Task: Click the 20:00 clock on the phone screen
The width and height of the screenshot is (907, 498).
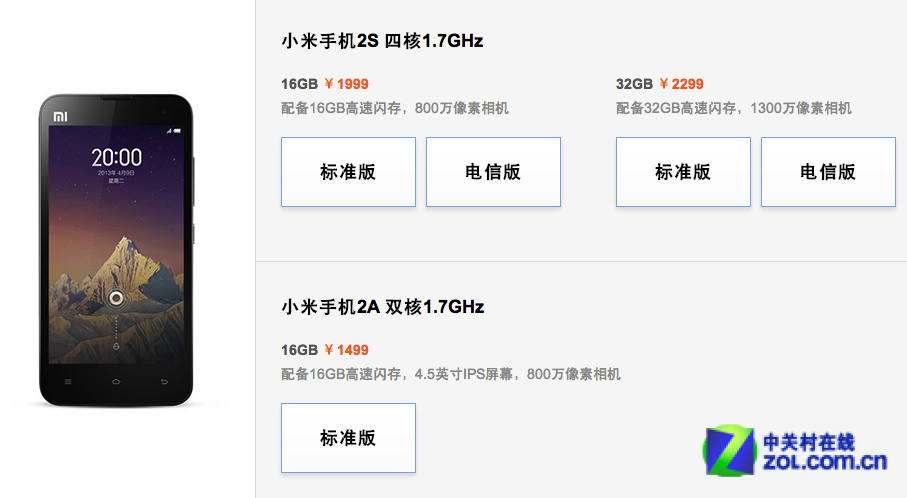Action: (116, 157)
